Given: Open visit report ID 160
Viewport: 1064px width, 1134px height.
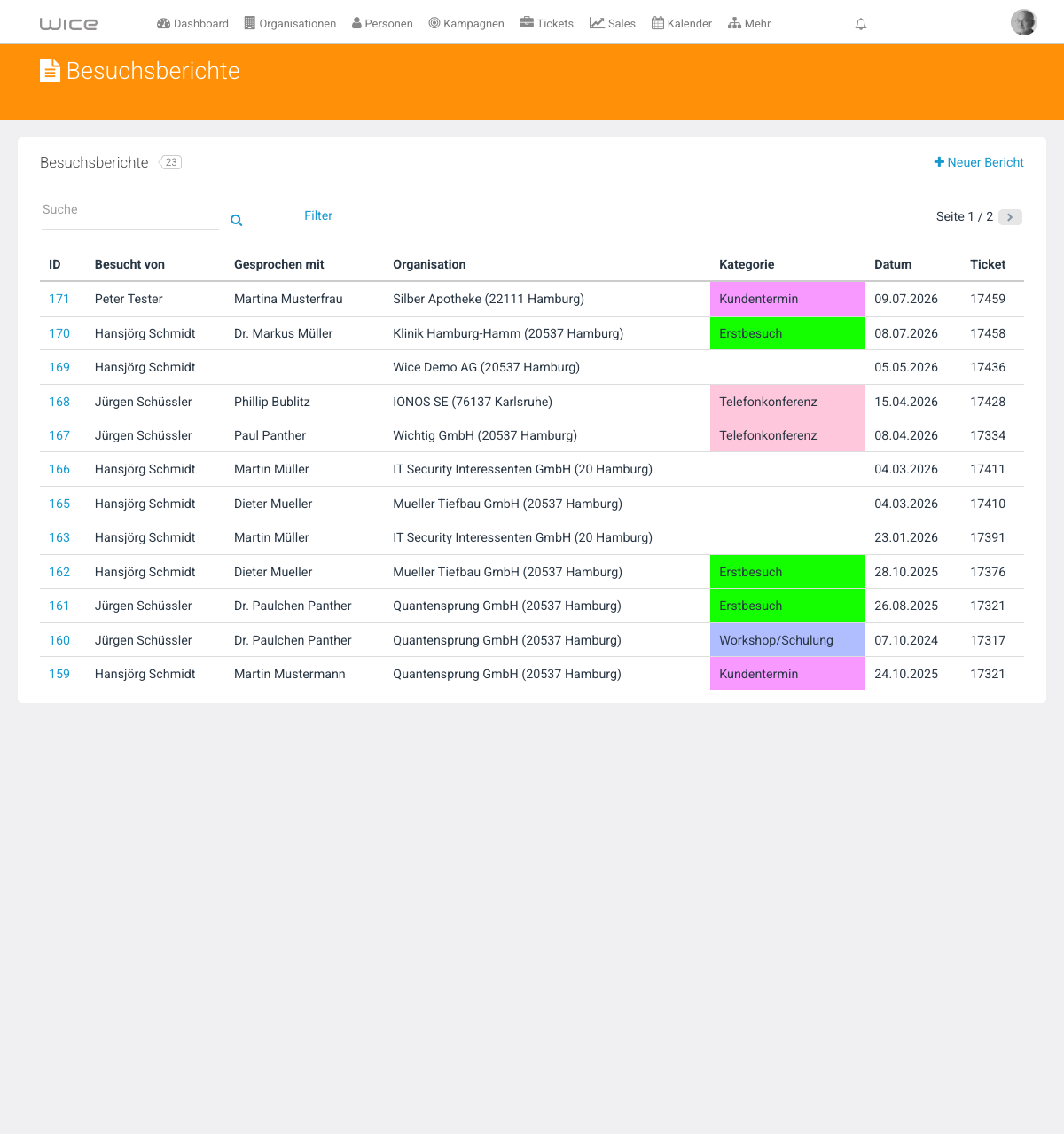Looking at the screenshot, I should click(59, 640).
